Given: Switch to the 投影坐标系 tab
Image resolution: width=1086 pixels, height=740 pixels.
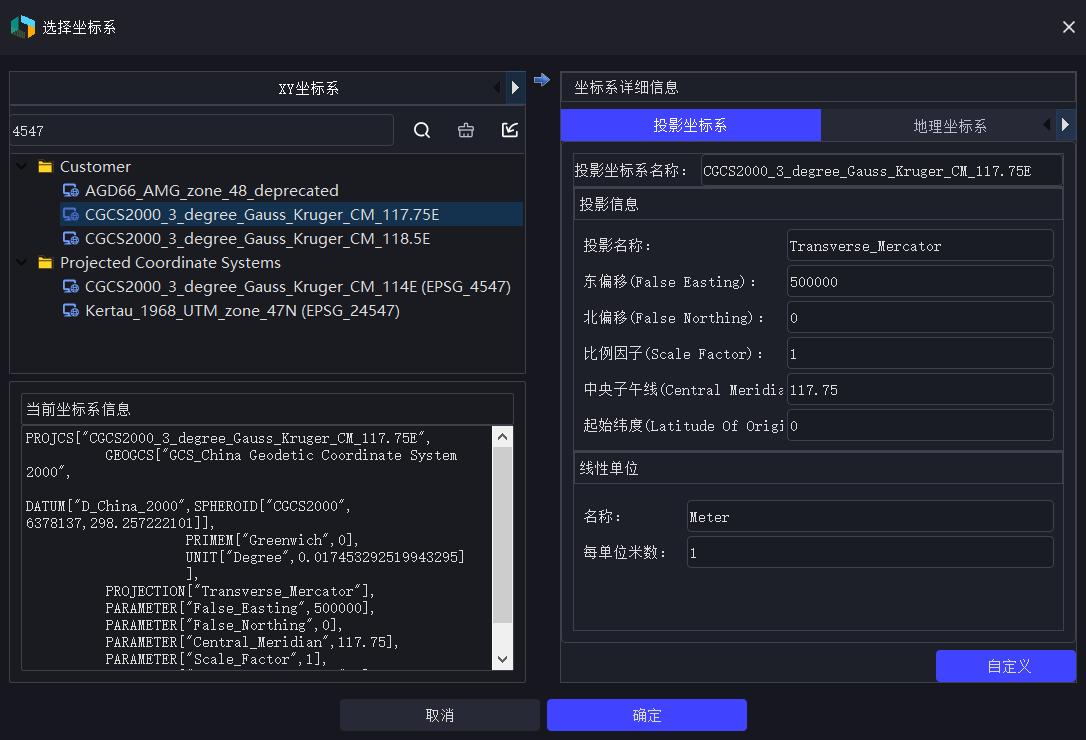Looking at the screenshot, I should (x=691, y=125).
